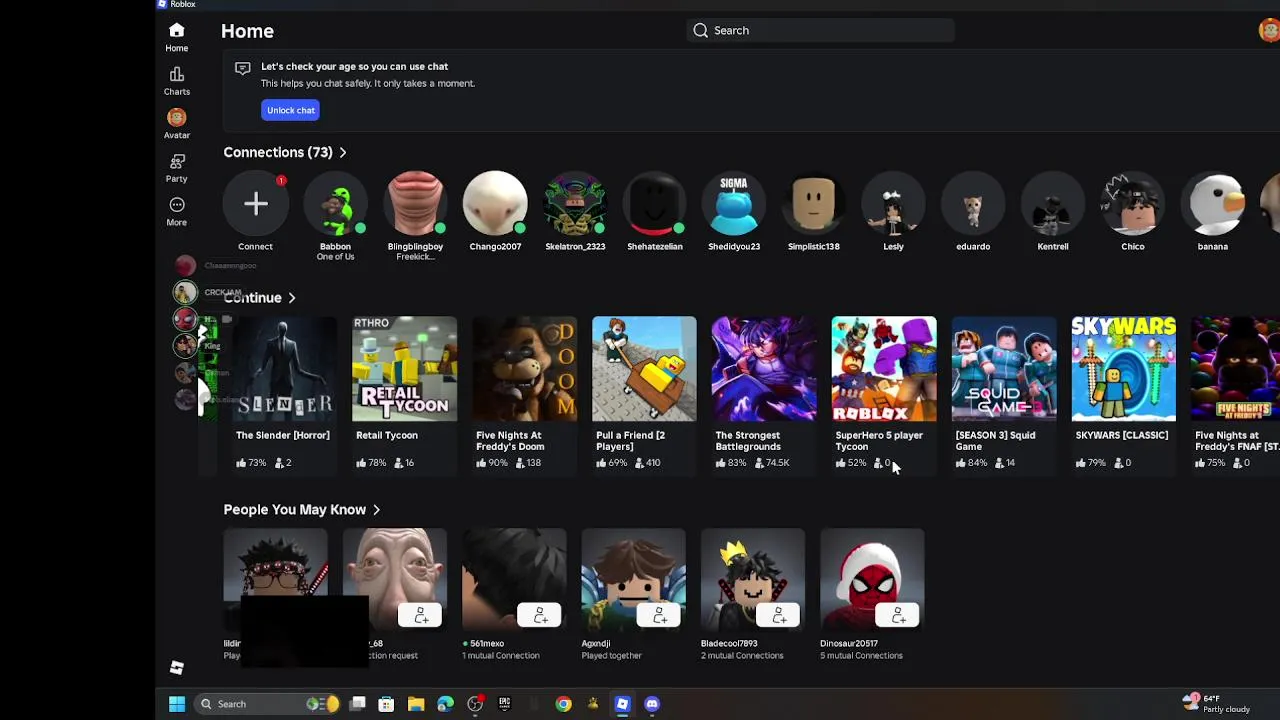The image size is (1280, 720).
Task: Click the Agxndji username text
Action: (x=596, y=644)
